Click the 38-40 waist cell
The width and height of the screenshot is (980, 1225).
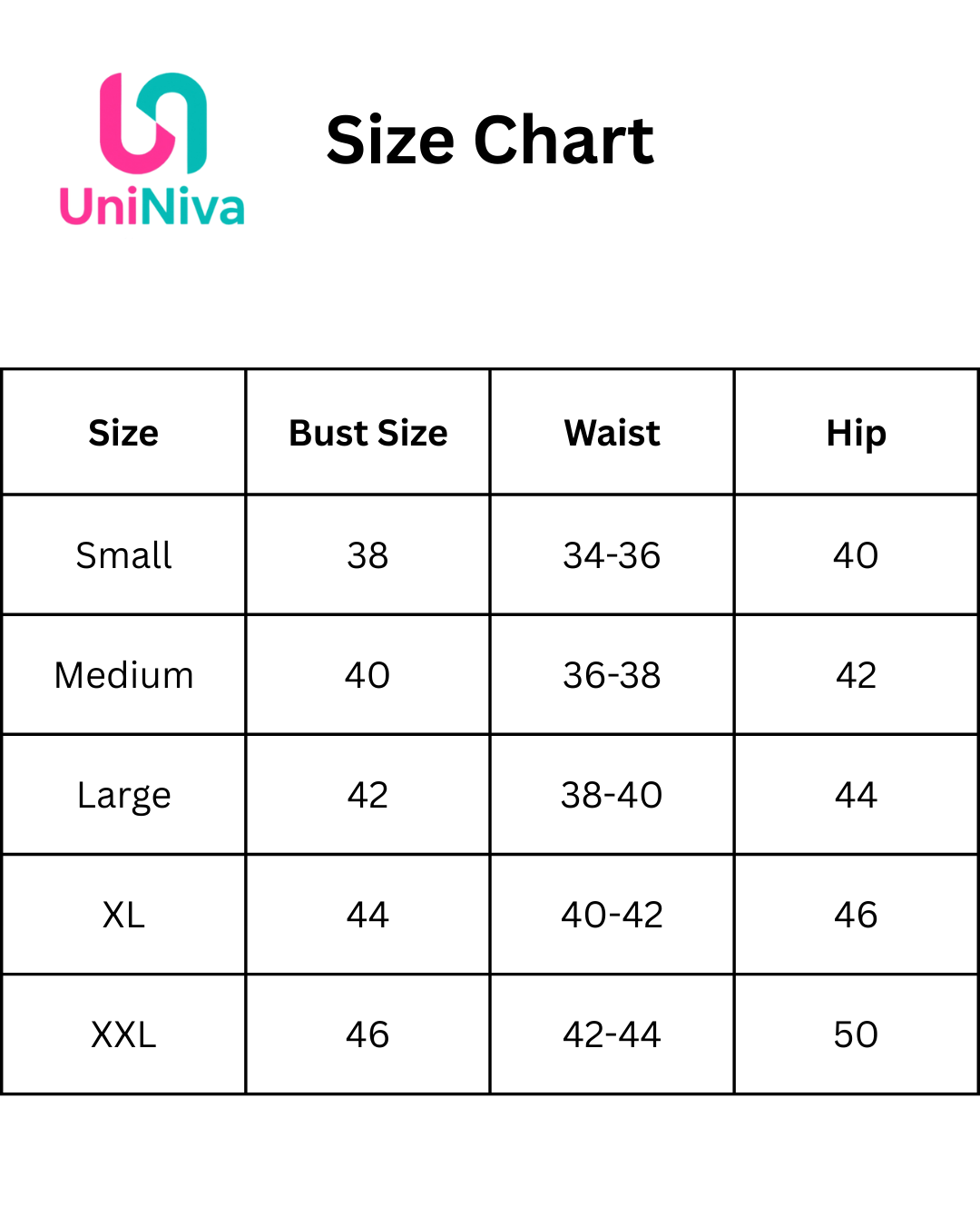click(612, 795)
